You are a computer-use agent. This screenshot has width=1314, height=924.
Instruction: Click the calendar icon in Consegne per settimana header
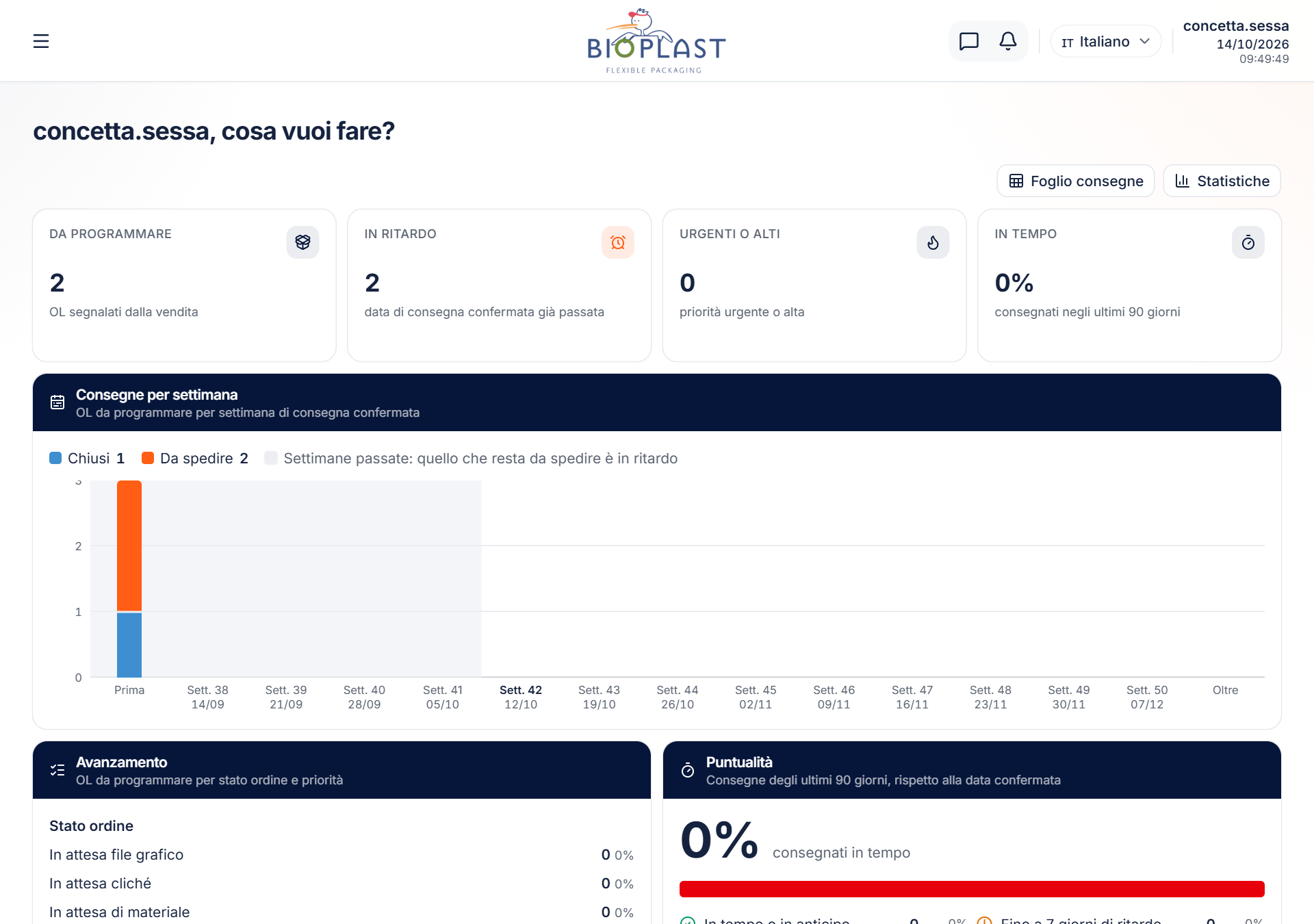coord(57,402)
